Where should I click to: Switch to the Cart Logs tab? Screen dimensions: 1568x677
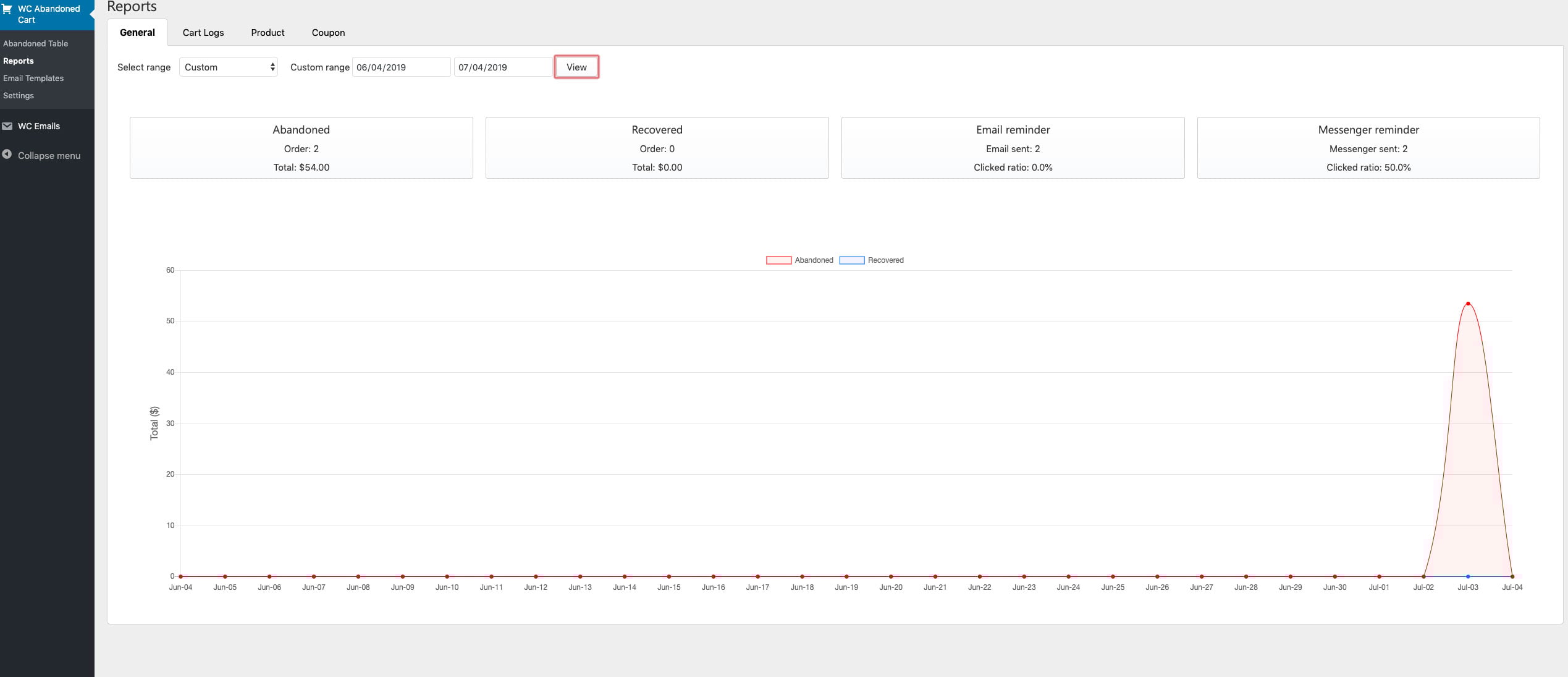point(203,33)
